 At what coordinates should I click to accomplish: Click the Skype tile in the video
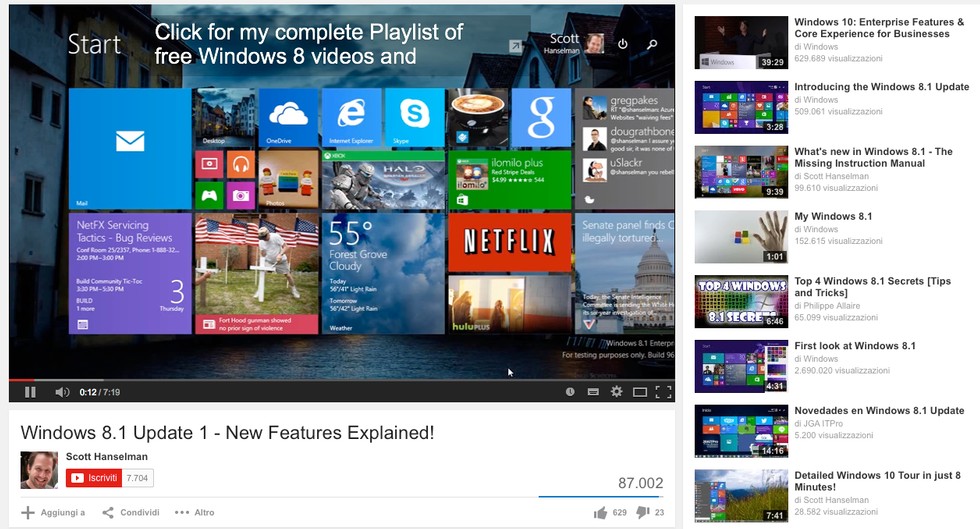414,118
